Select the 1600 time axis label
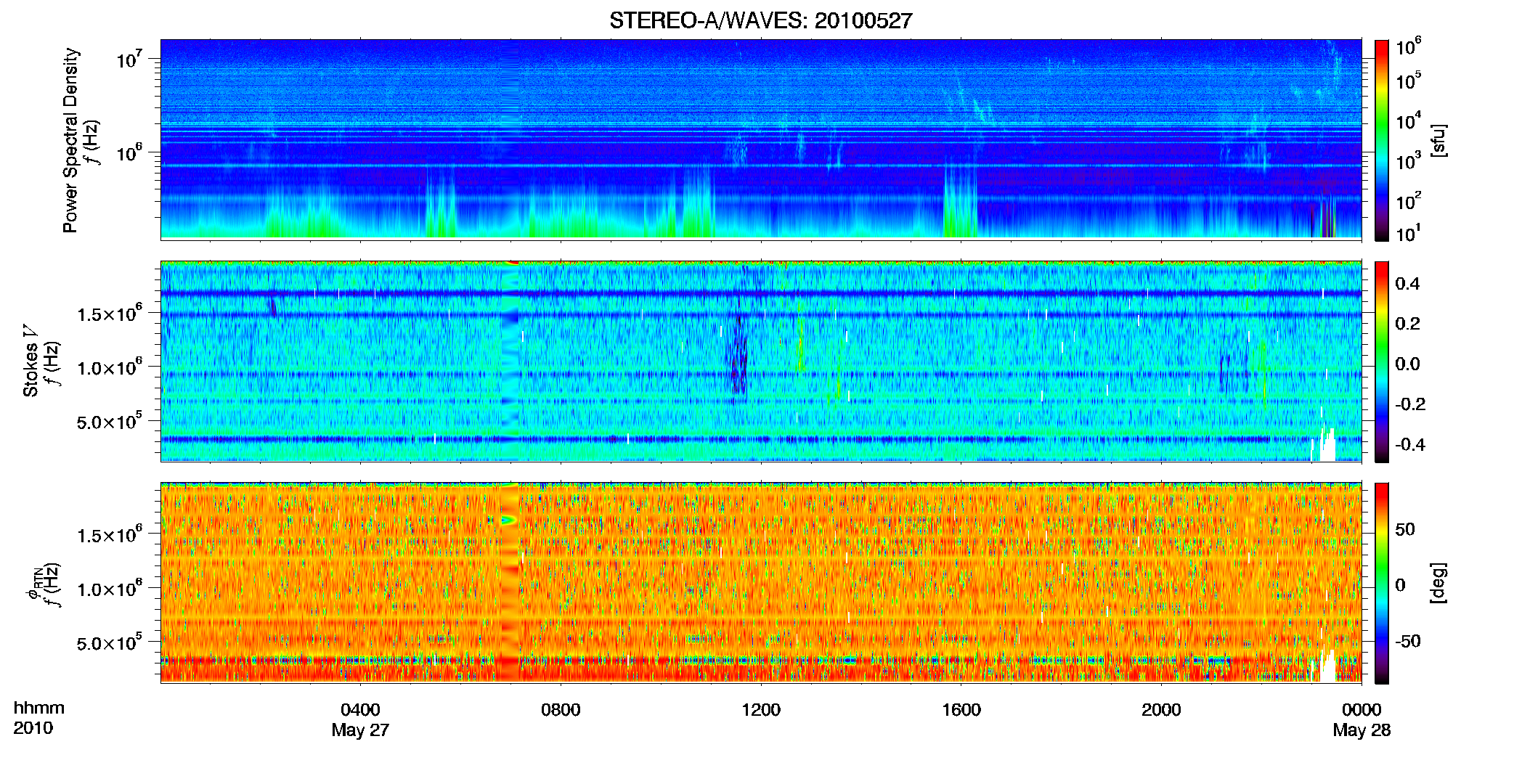 pyautogui.click(x=961, y=710)
